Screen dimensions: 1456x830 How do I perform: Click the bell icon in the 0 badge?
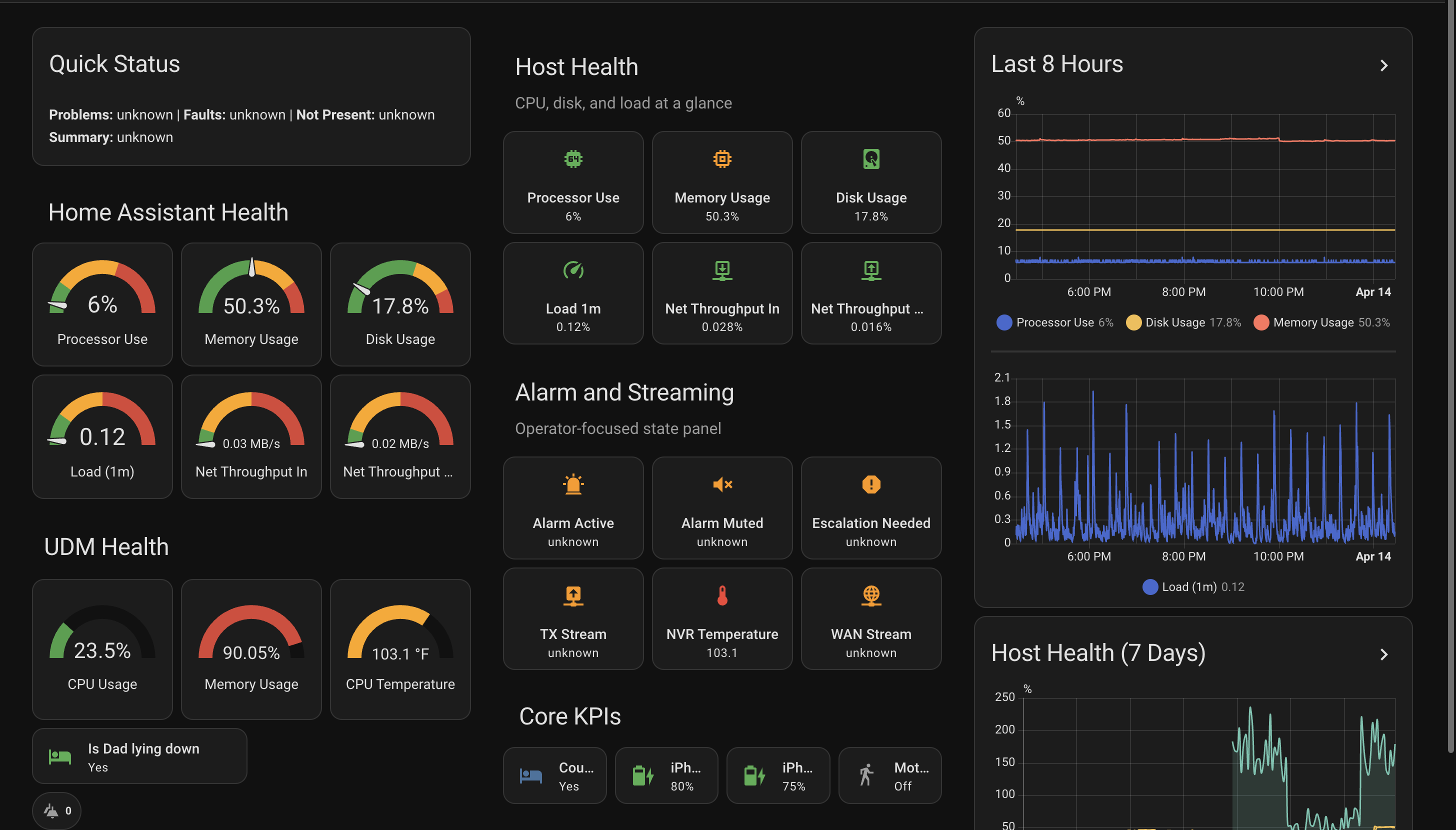click(x=51, y=810)
